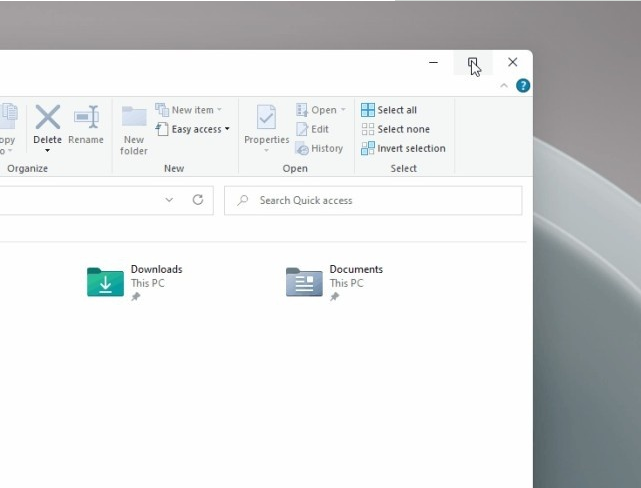
Task: Open the Properties icon in ribbon
Action: tap(266, 117)
